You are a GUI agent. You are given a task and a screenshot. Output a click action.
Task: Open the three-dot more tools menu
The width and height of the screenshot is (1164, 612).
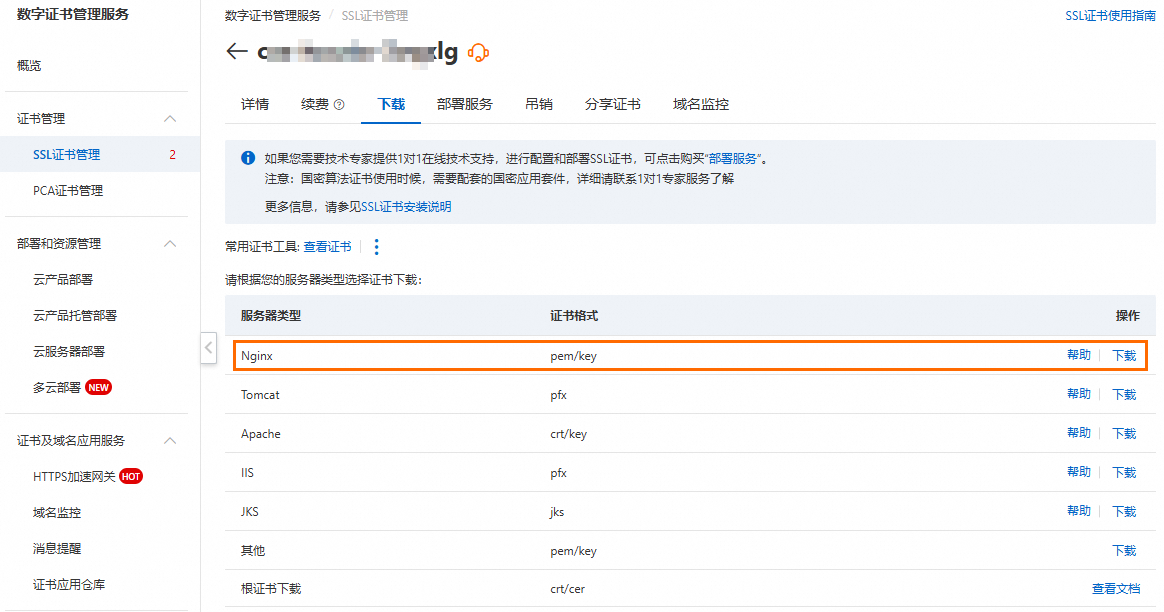click(376, 247)
